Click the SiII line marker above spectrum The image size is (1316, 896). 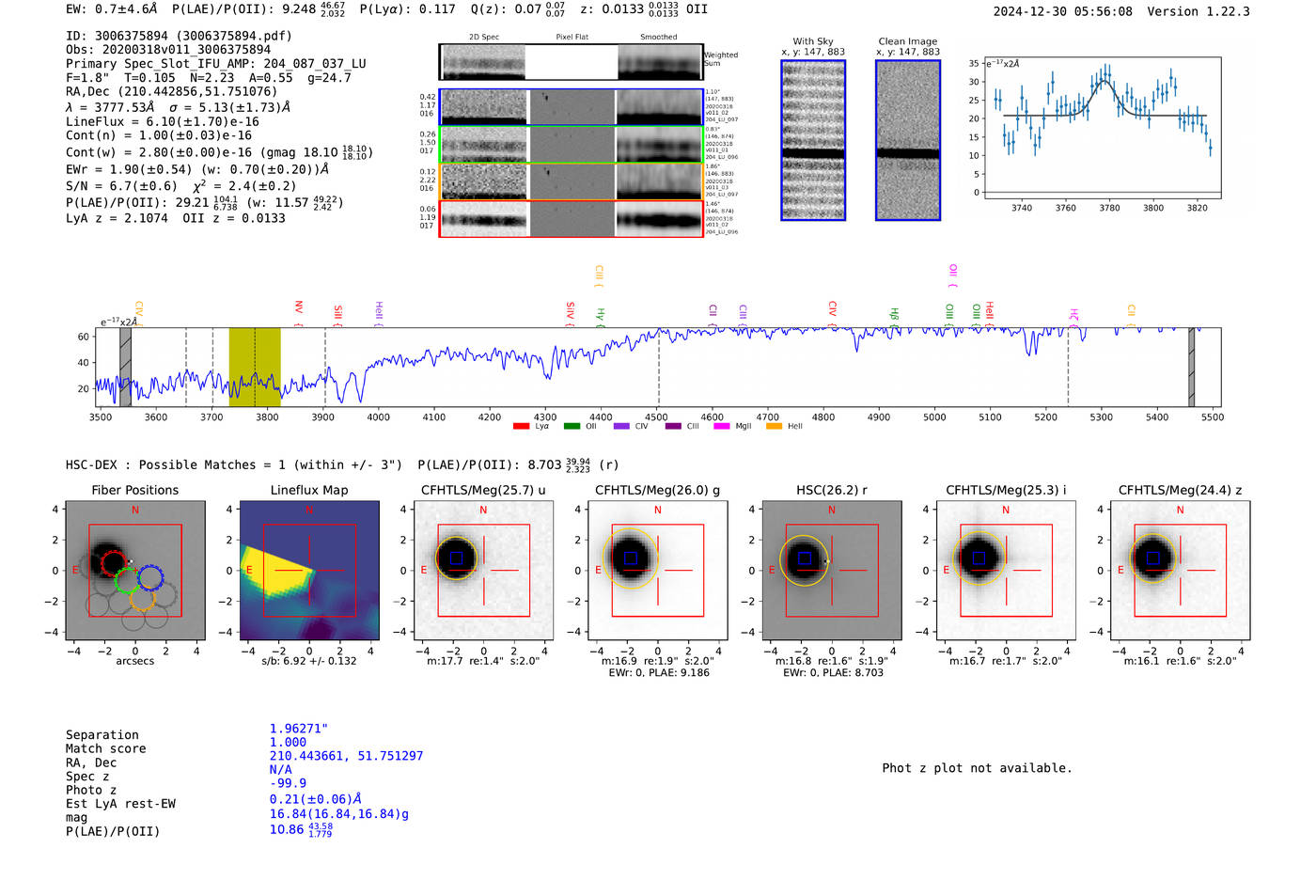(338, 315)
